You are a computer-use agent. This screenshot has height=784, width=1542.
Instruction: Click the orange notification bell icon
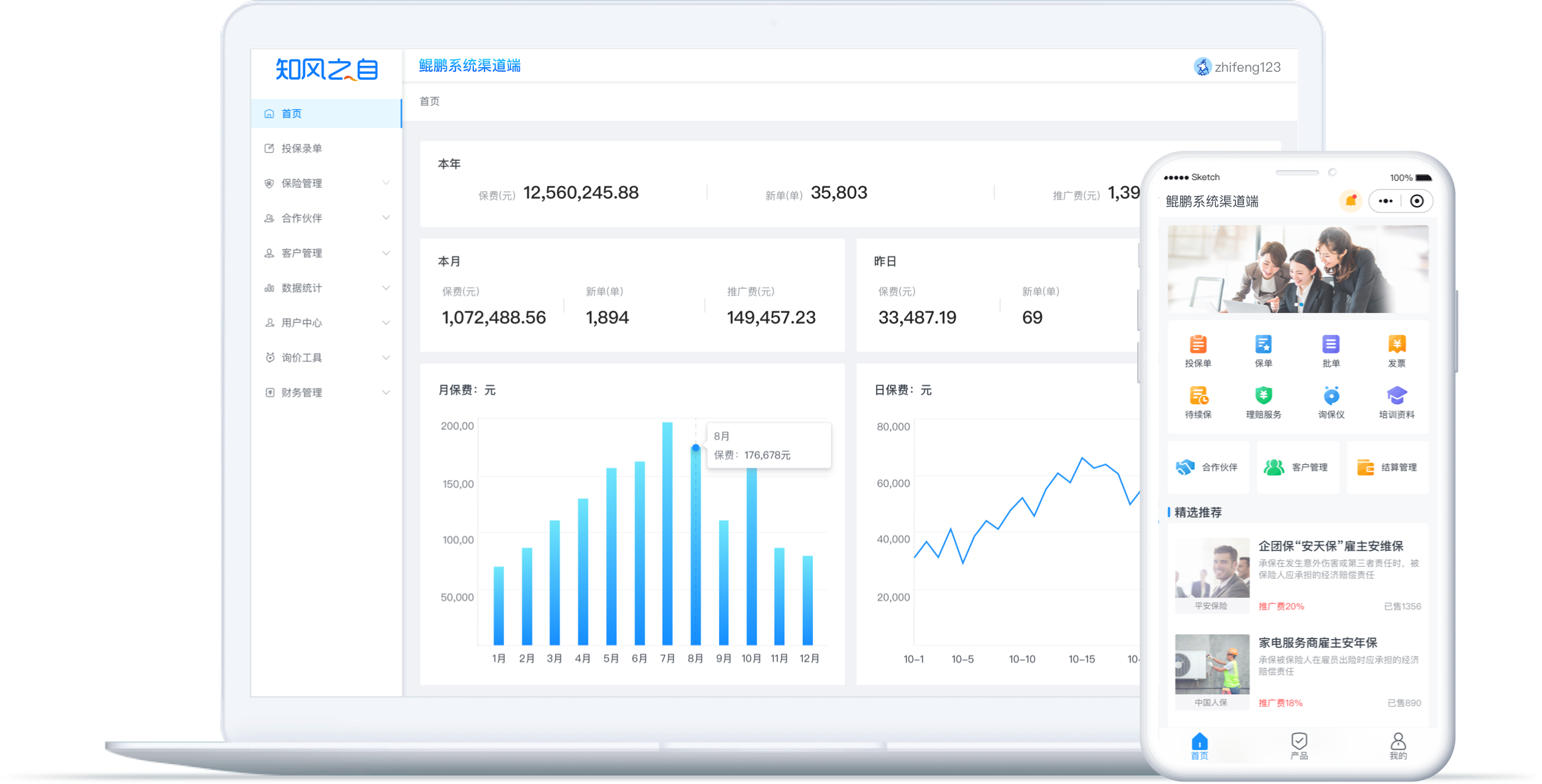[x=1351, y=201]
